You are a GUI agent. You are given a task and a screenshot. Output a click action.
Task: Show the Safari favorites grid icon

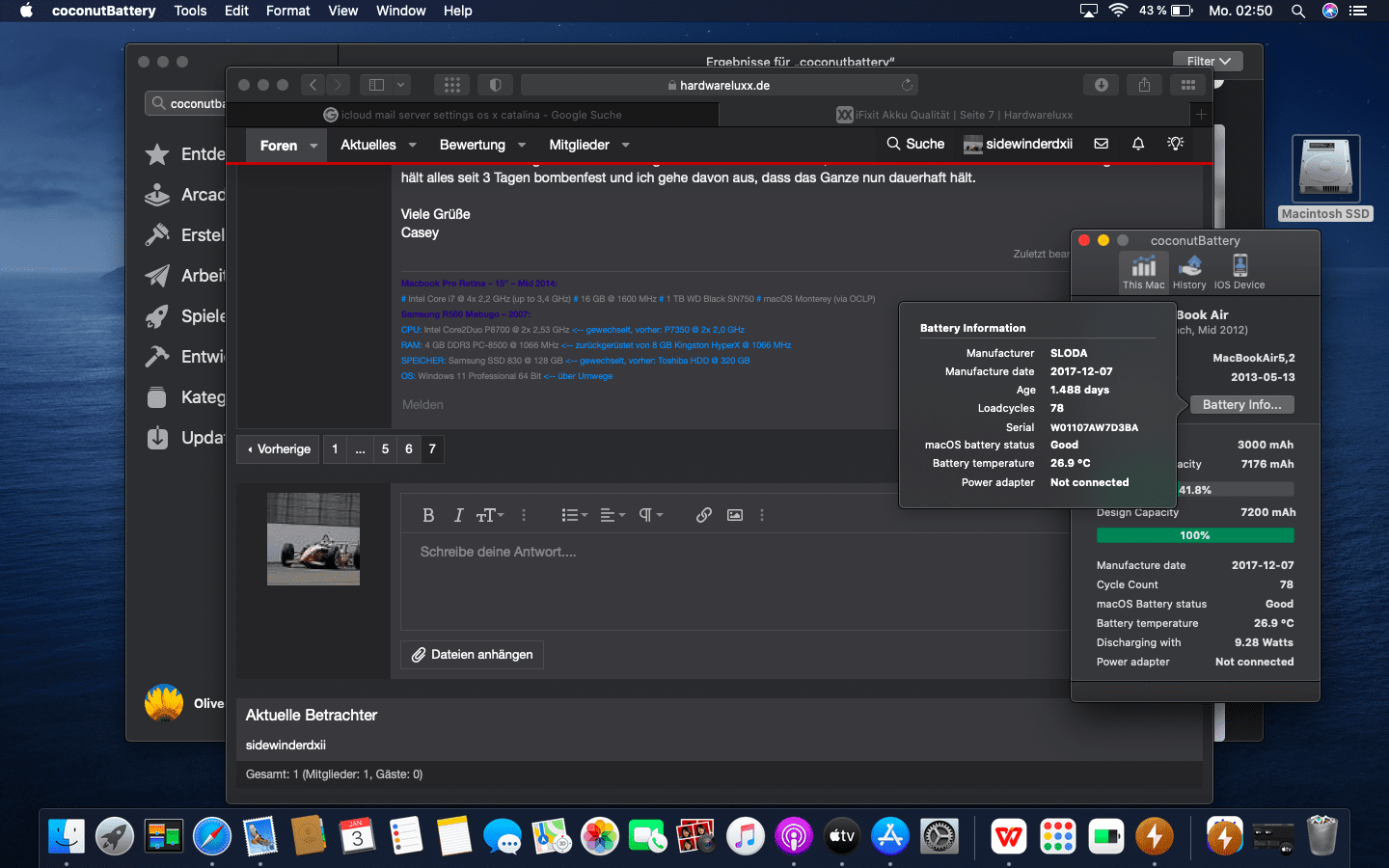coord(451,85)
